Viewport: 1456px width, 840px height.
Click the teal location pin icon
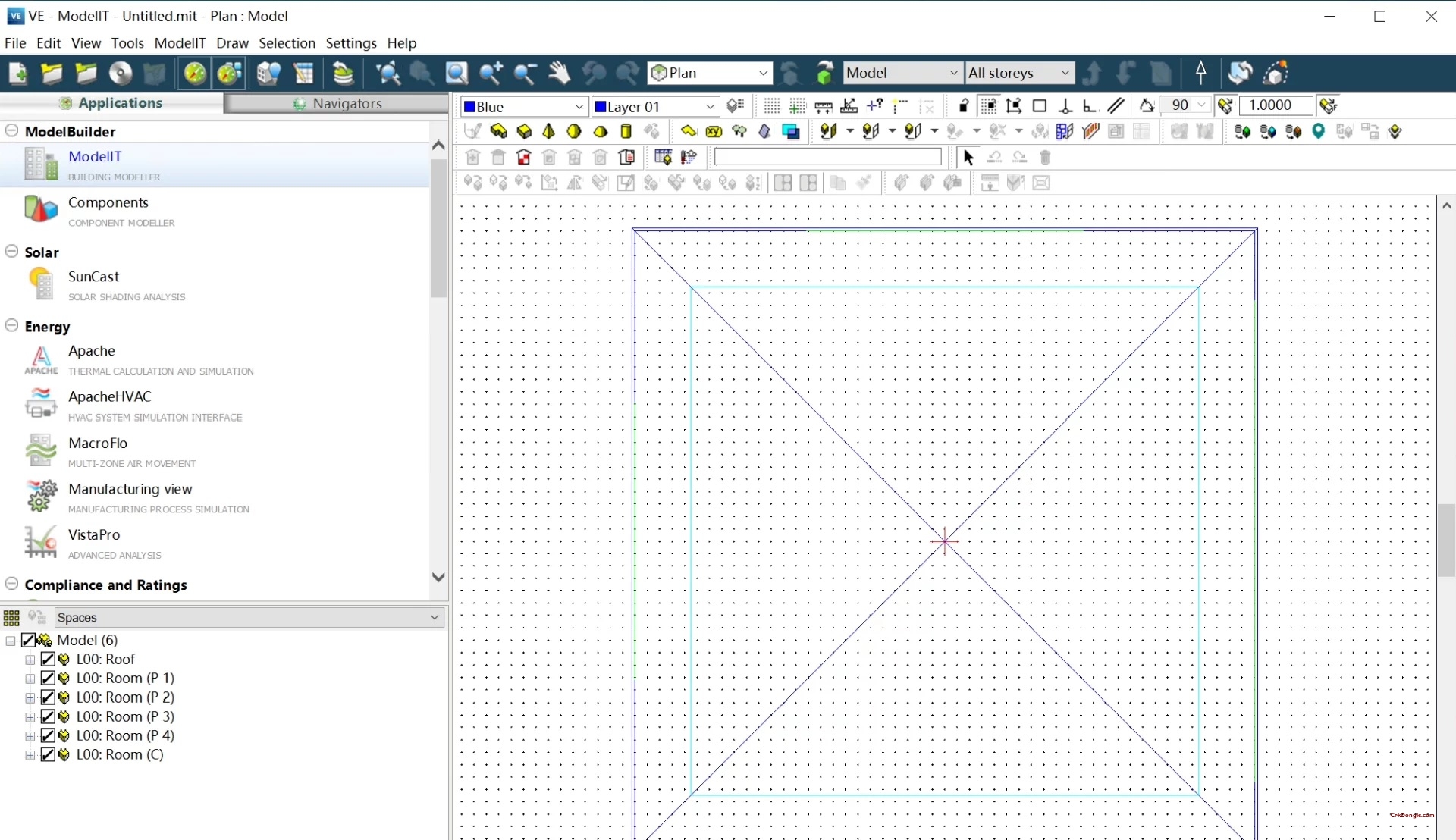point(1319,132)
